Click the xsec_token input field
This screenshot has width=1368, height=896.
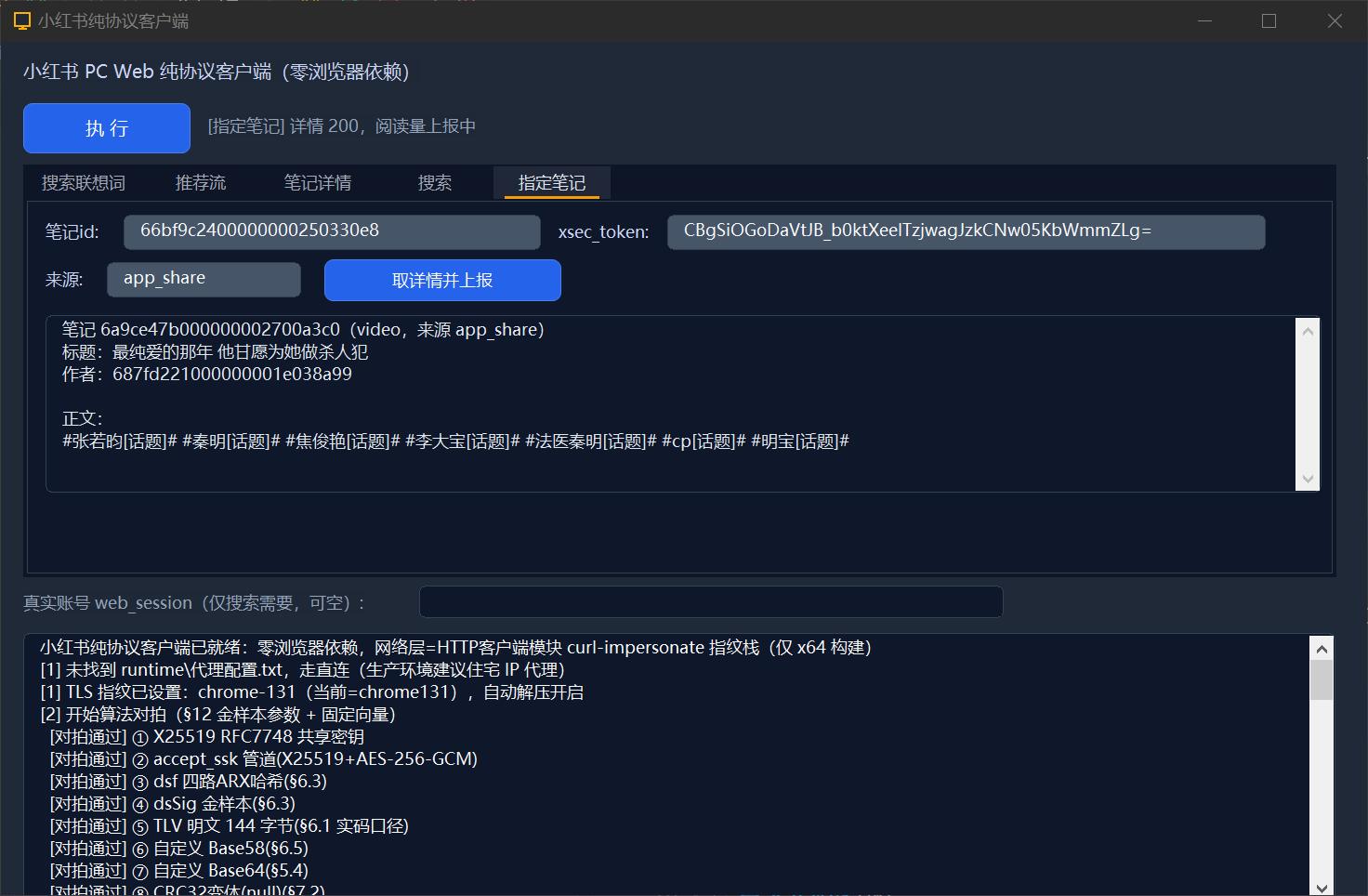[x=967, y=231]
